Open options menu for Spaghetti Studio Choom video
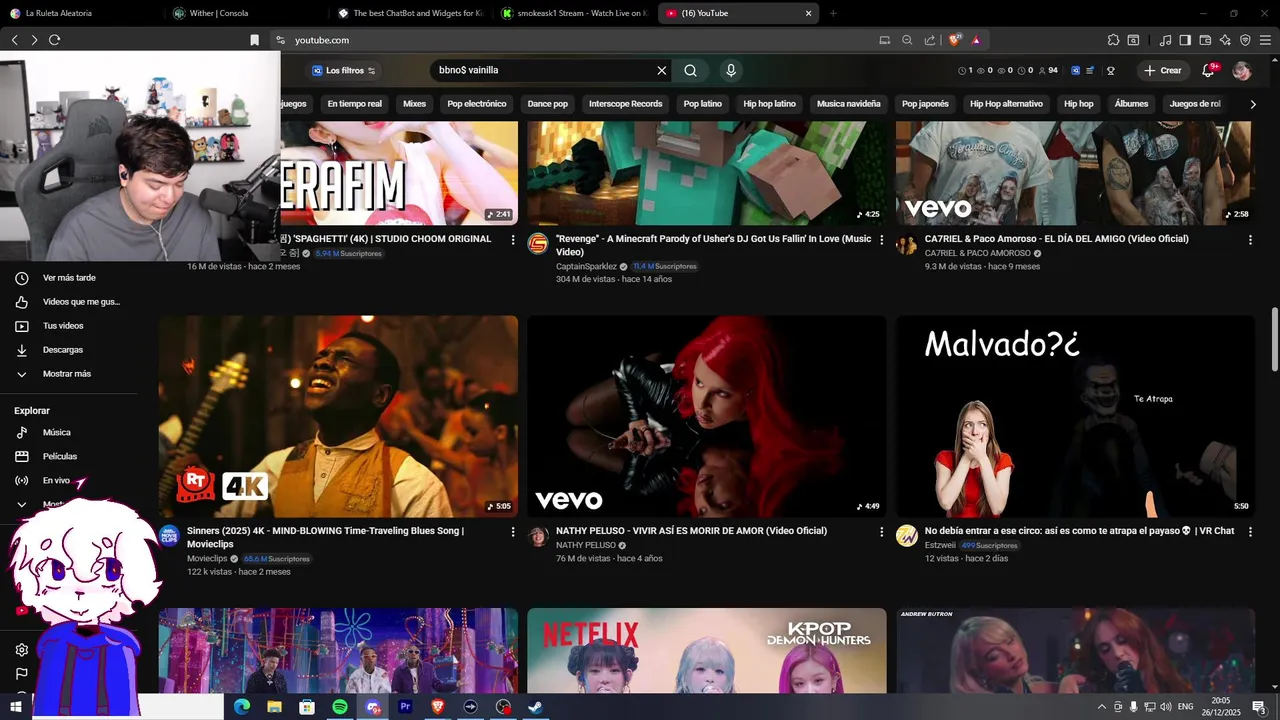The height and width of the screenshot is (720, 1280). (x=513, y=240)
